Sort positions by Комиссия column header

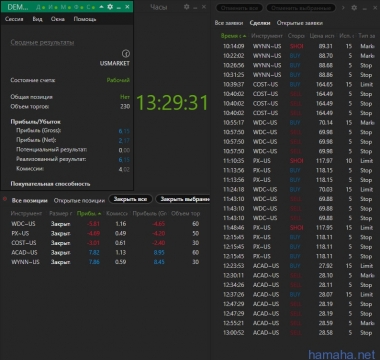pos(117,213)
